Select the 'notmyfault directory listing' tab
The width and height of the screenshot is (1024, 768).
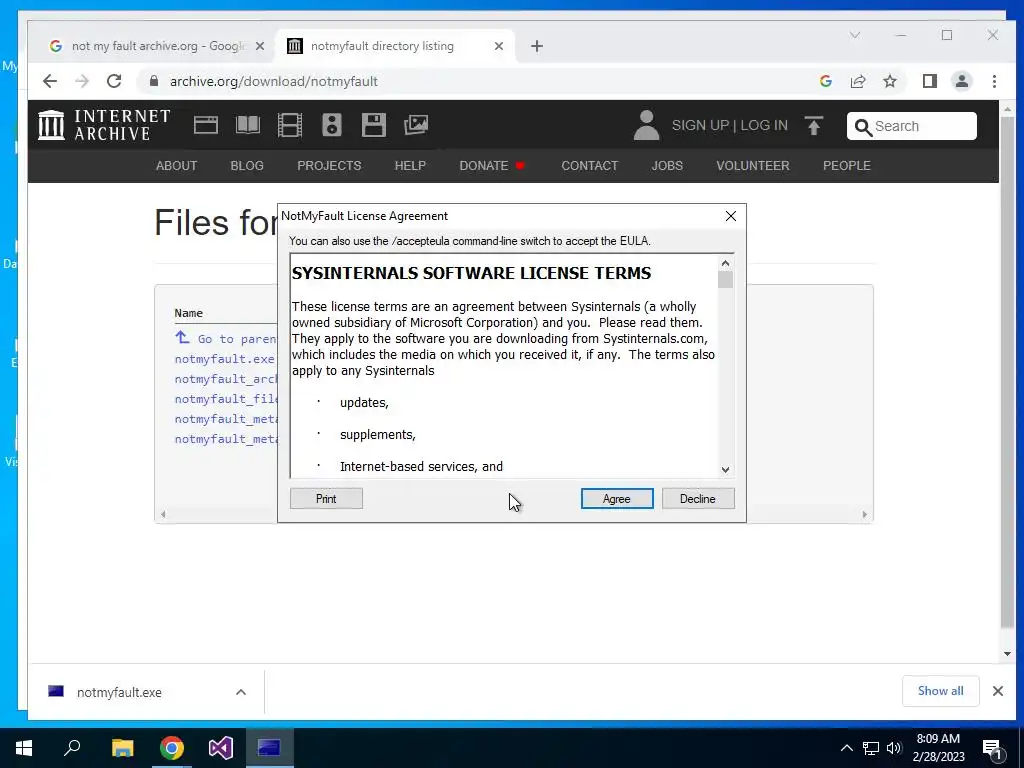(396, 46)
